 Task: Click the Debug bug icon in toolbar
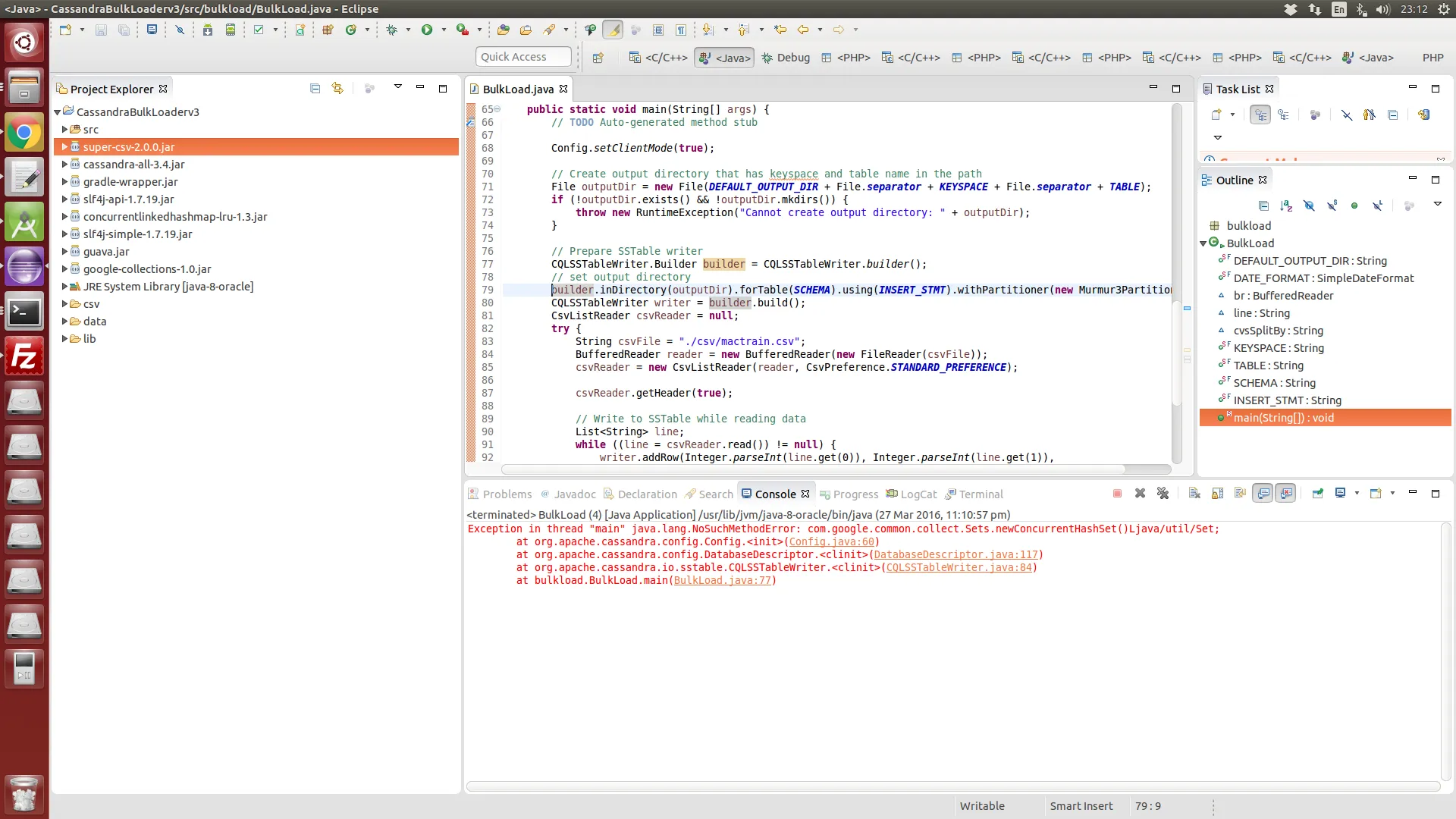(391, 30)
